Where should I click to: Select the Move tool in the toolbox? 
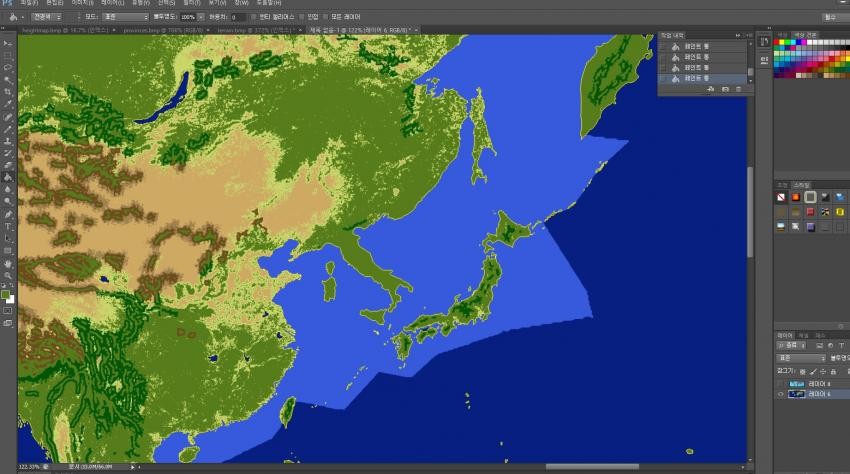coord(8,44)
